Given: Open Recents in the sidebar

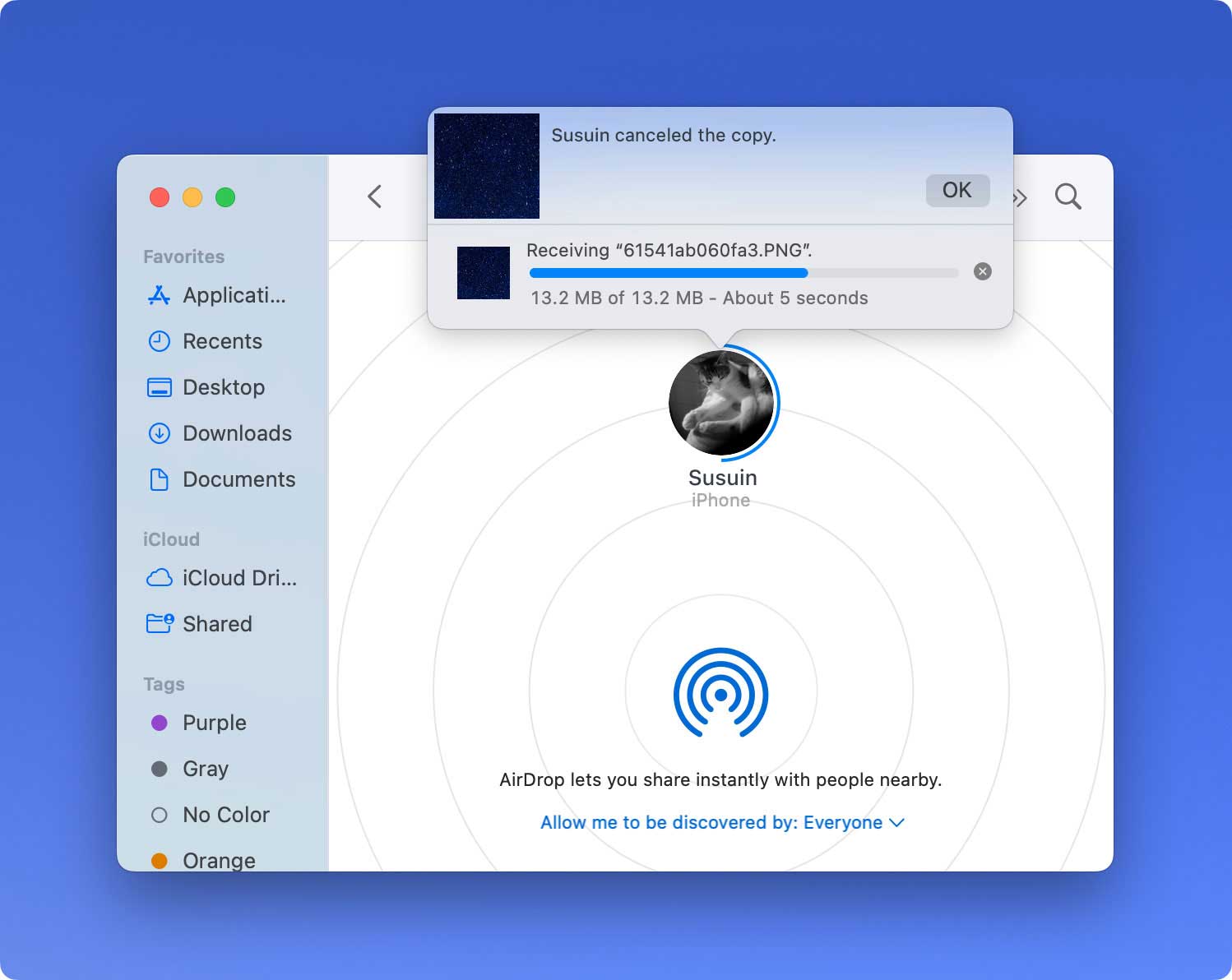Looking at the screenshot, I should point(205,341).
